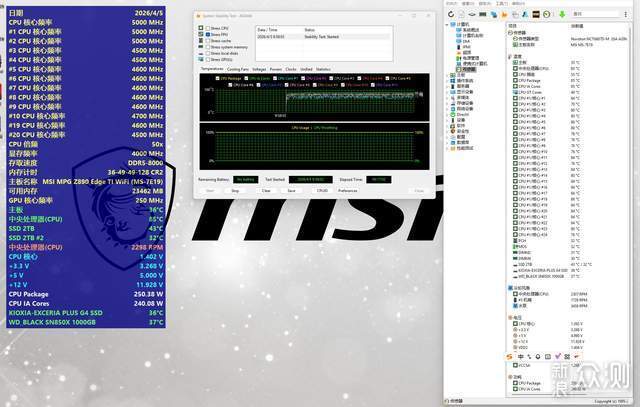Image resolution: width=640 pixels, height=407 pixels.
Task: Click the report page icon in AIDA64 toolbar
Action: click(x=462, y=14)
